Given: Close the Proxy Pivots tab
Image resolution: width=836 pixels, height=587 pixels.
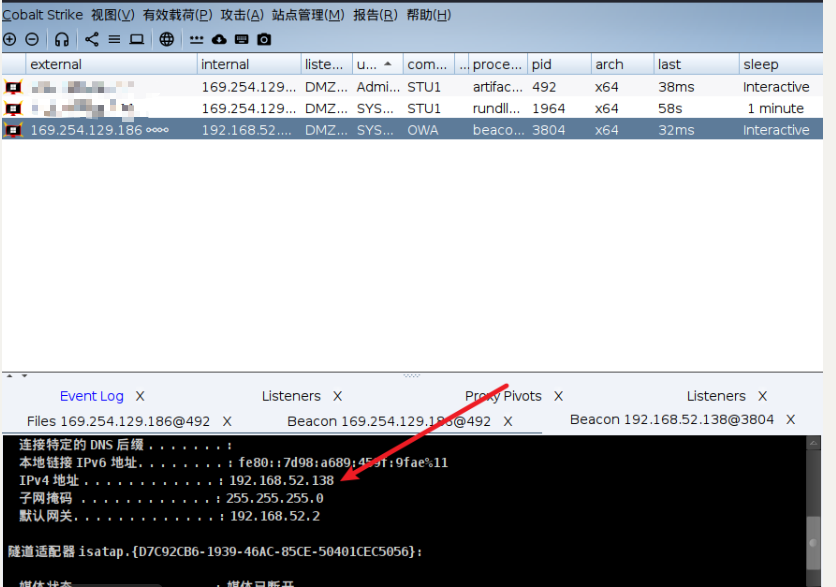Looking at the screenshot, I should tap(558, 396).
